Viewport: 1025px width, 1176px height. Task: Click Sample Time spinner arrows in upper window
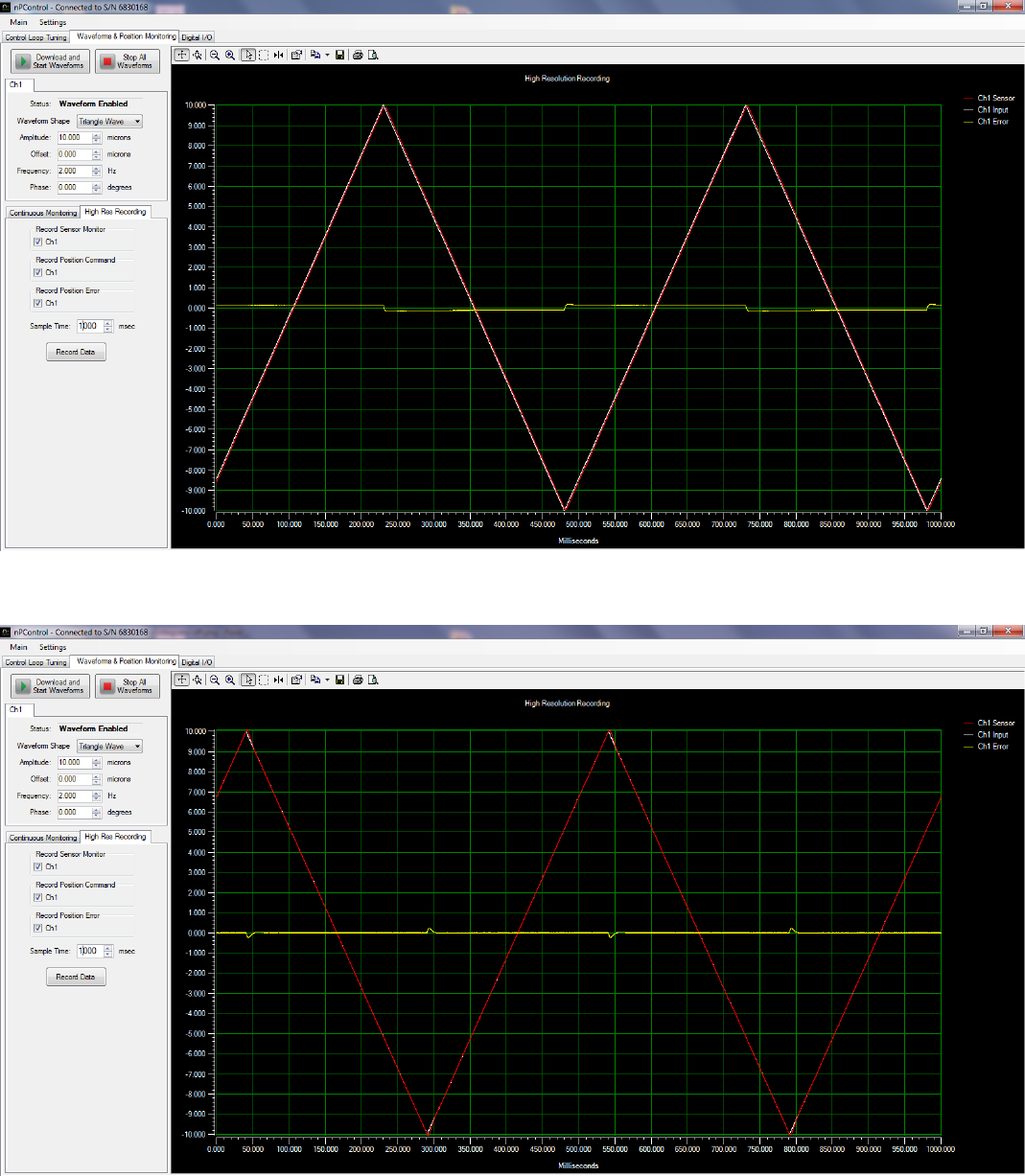[108, 326]
